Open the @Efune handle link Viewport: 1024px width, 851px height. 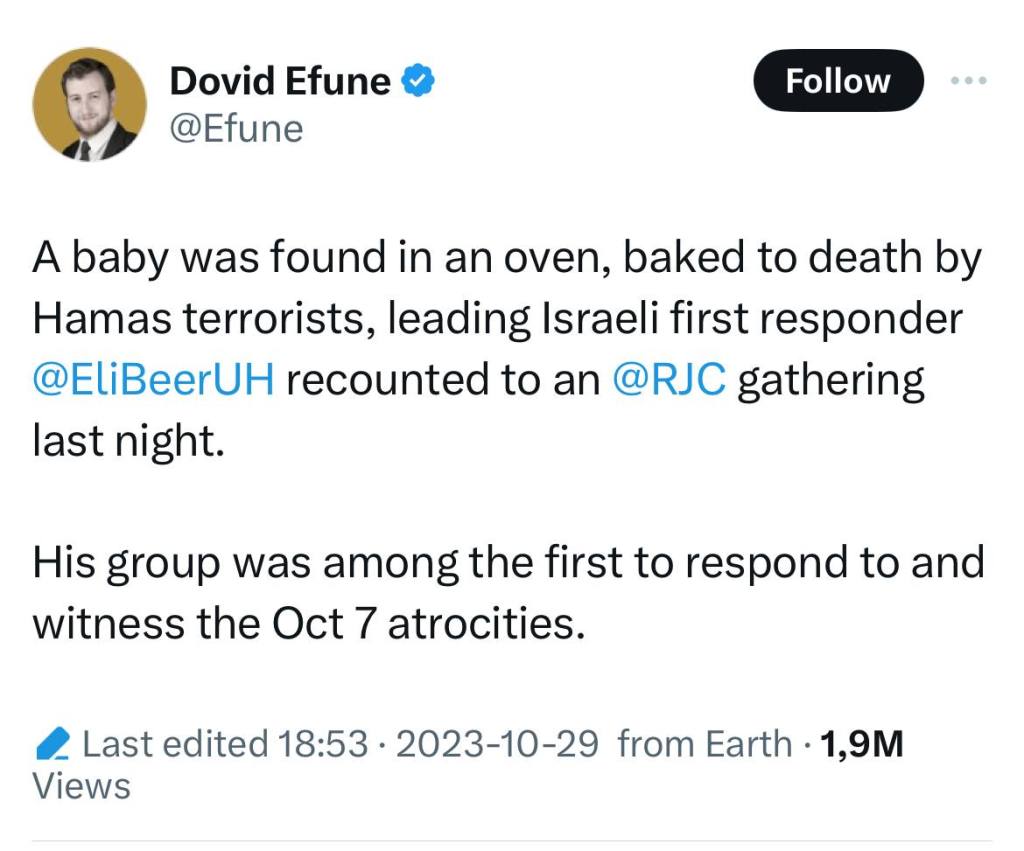[236, 129]
